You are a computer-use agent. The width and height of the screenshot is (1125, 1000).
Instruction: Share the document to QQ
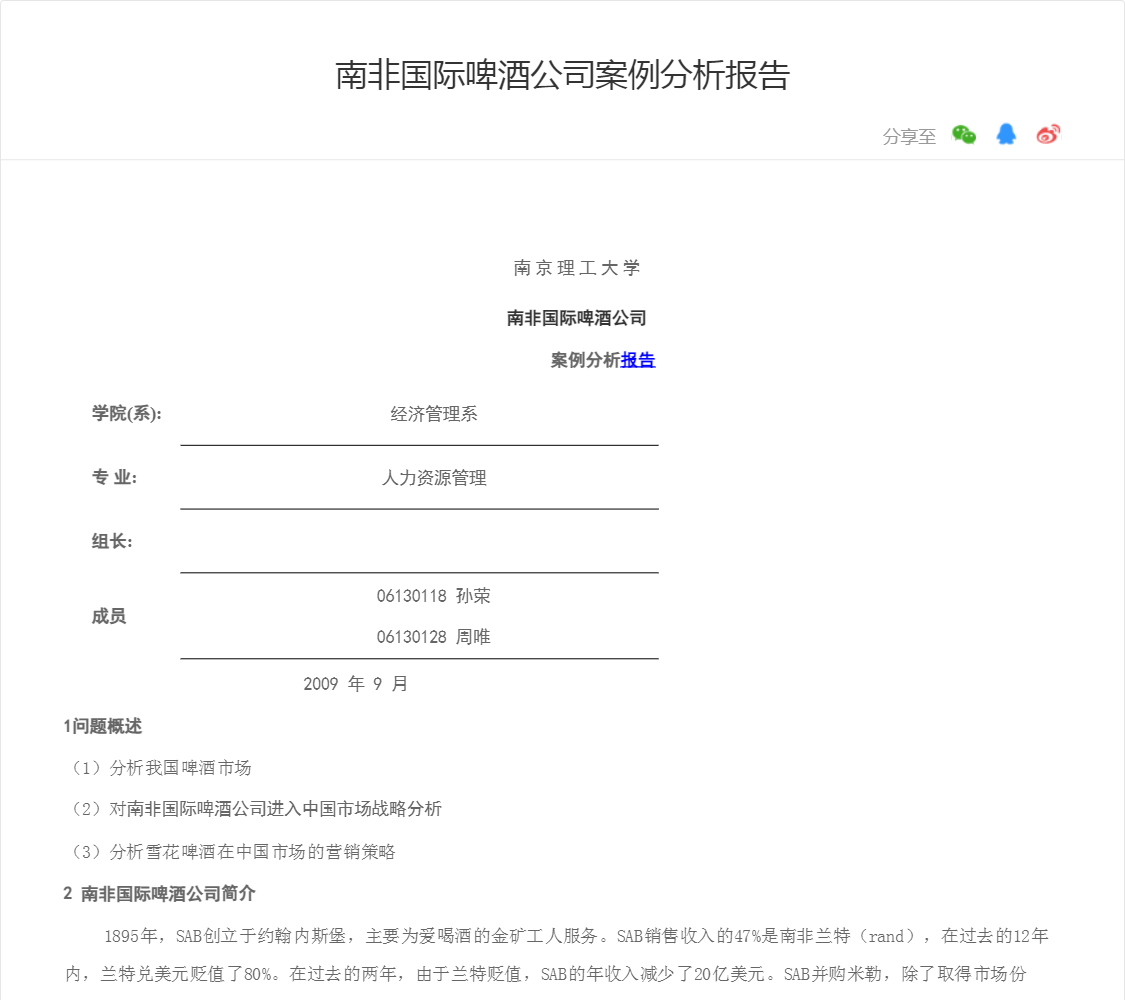(x=1006, y=134)
